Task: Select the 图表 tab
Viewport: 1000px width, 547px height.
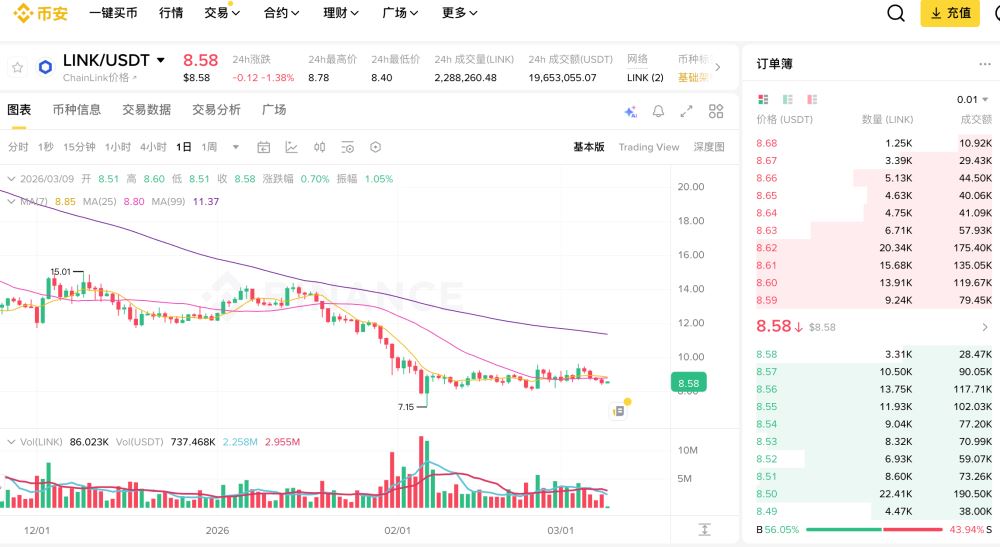Action: tap(19, 110)
